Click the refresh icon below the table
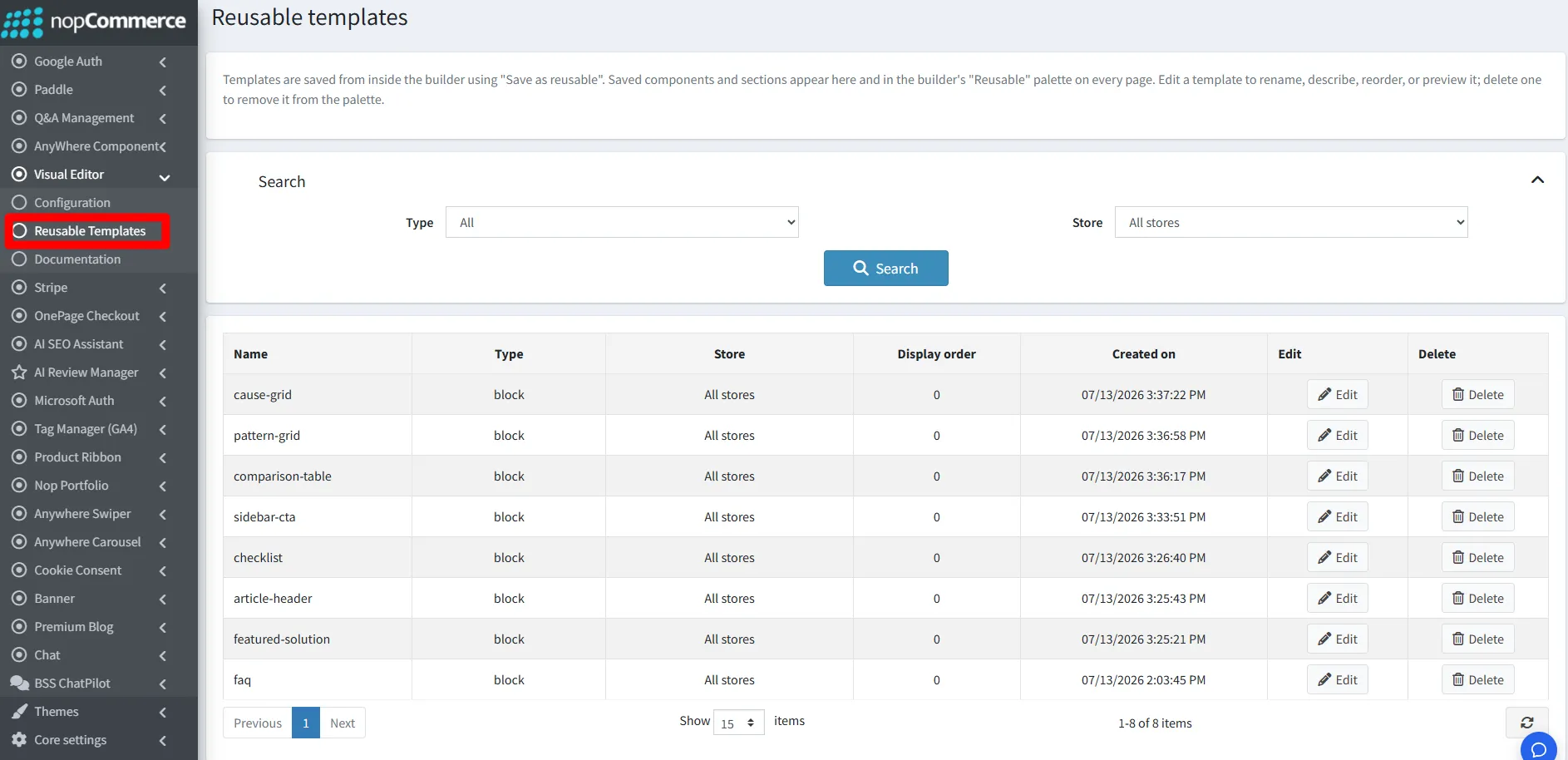 [1526, 723]
